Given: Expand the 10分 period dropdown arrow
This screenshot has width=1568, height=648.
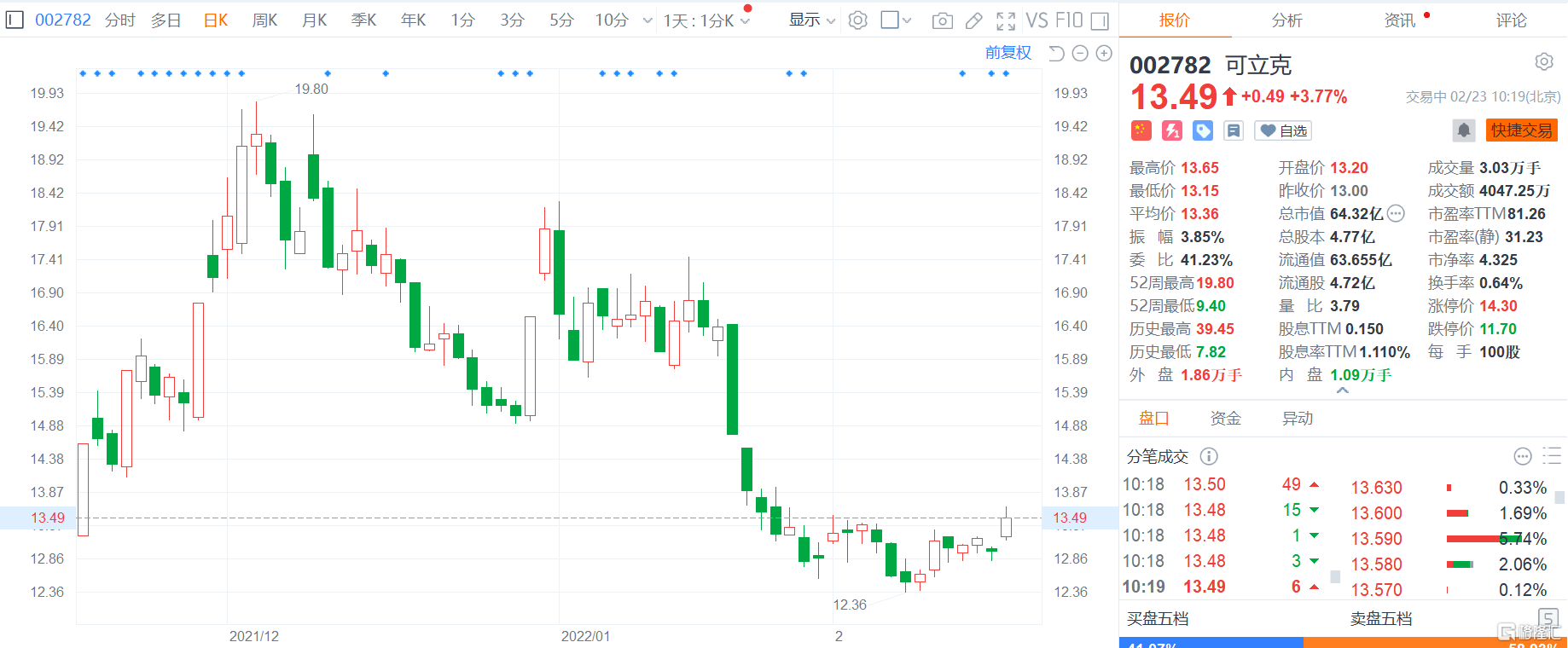Looking at the screenshot, I should coord(648,20).
